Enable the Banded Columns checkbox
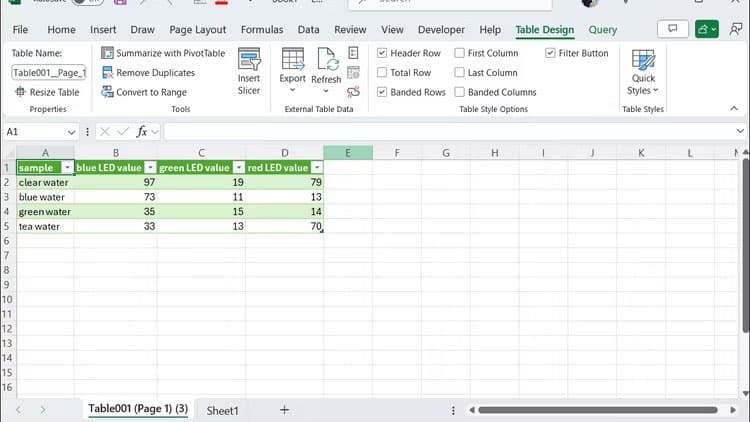 point(460,92)
